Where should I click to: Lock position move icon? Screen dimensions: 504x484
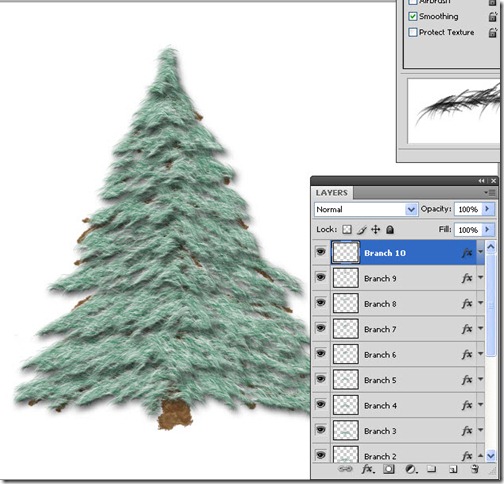(376, 229)
